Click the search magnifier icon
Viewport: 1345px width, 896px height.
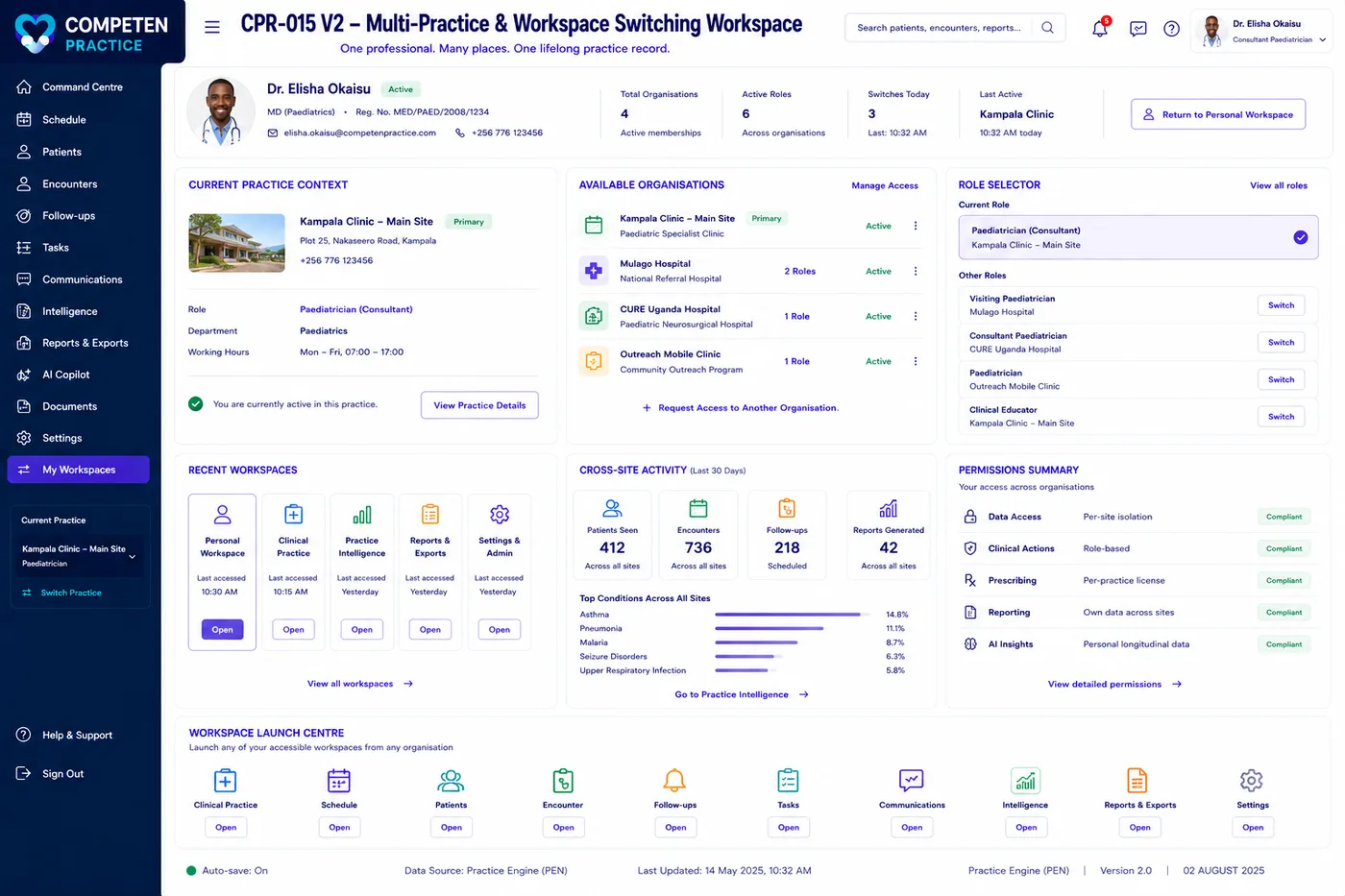pos(1047,28)
